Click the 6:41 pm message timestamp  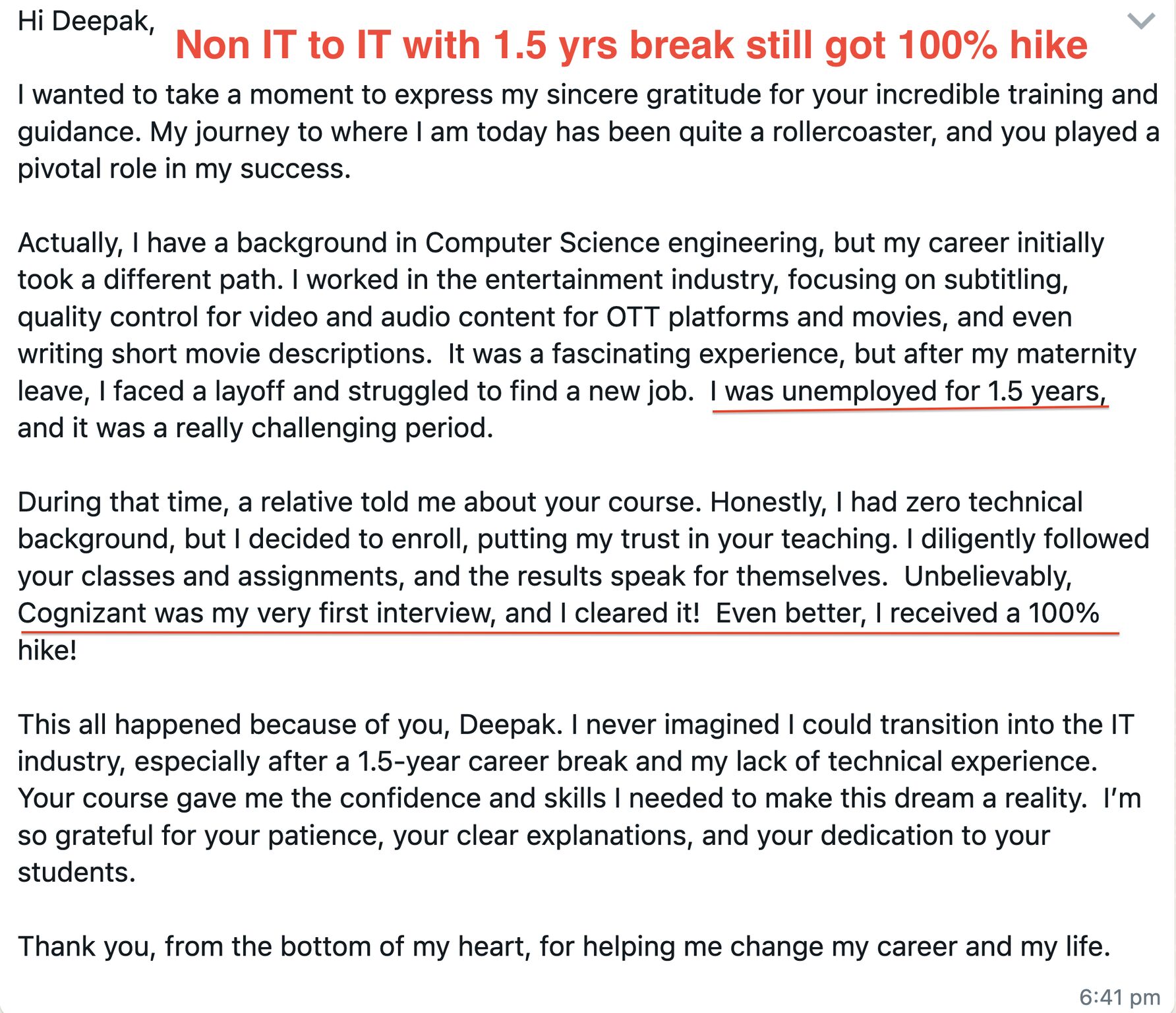coord(1119,996)
